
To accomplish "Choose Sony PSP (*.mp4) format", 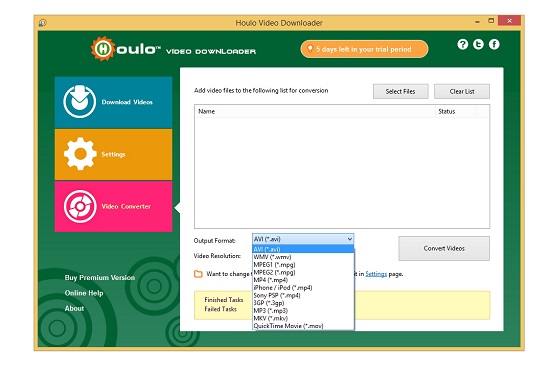I will (x=303, y=295).
